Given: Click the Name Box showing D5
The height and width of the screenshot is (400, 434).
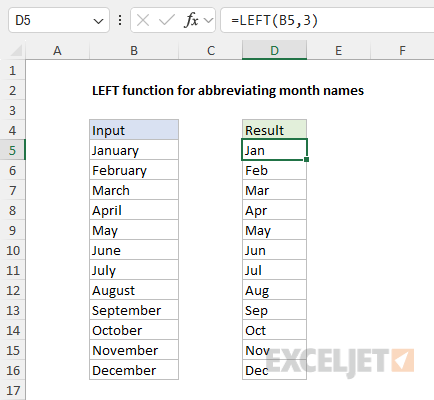Looking at the screenshot, I should (59, 21).
